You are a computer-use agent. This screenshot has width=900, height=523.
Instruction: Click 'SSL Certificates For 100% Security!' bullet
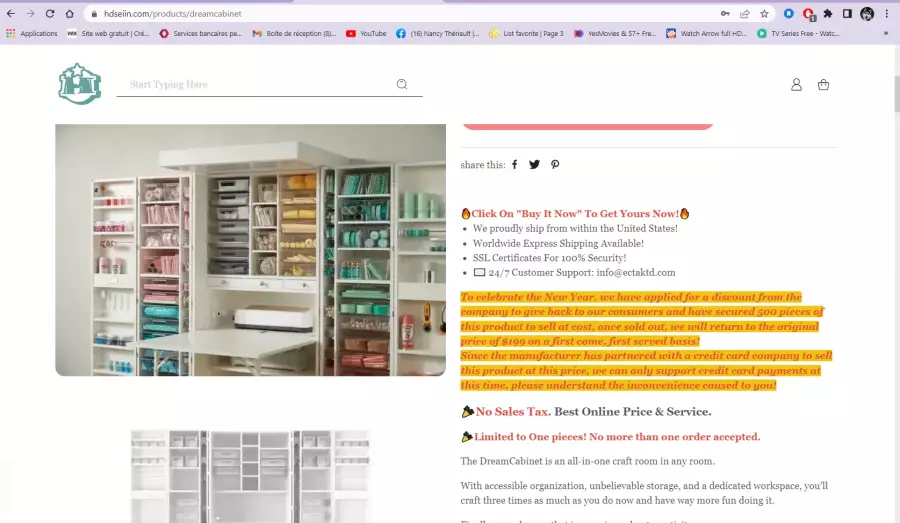549,258
